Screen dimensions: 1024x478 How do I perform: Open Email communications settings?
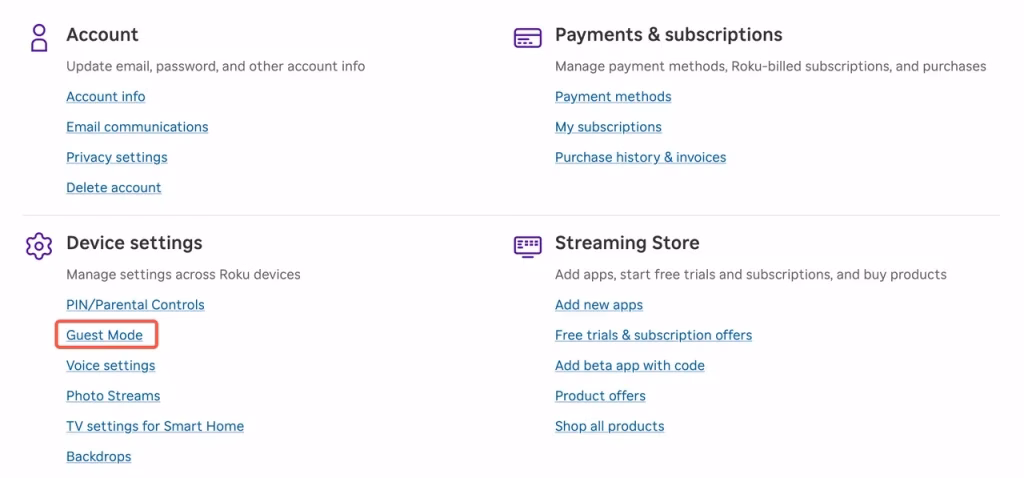click(x=137, y=127)
